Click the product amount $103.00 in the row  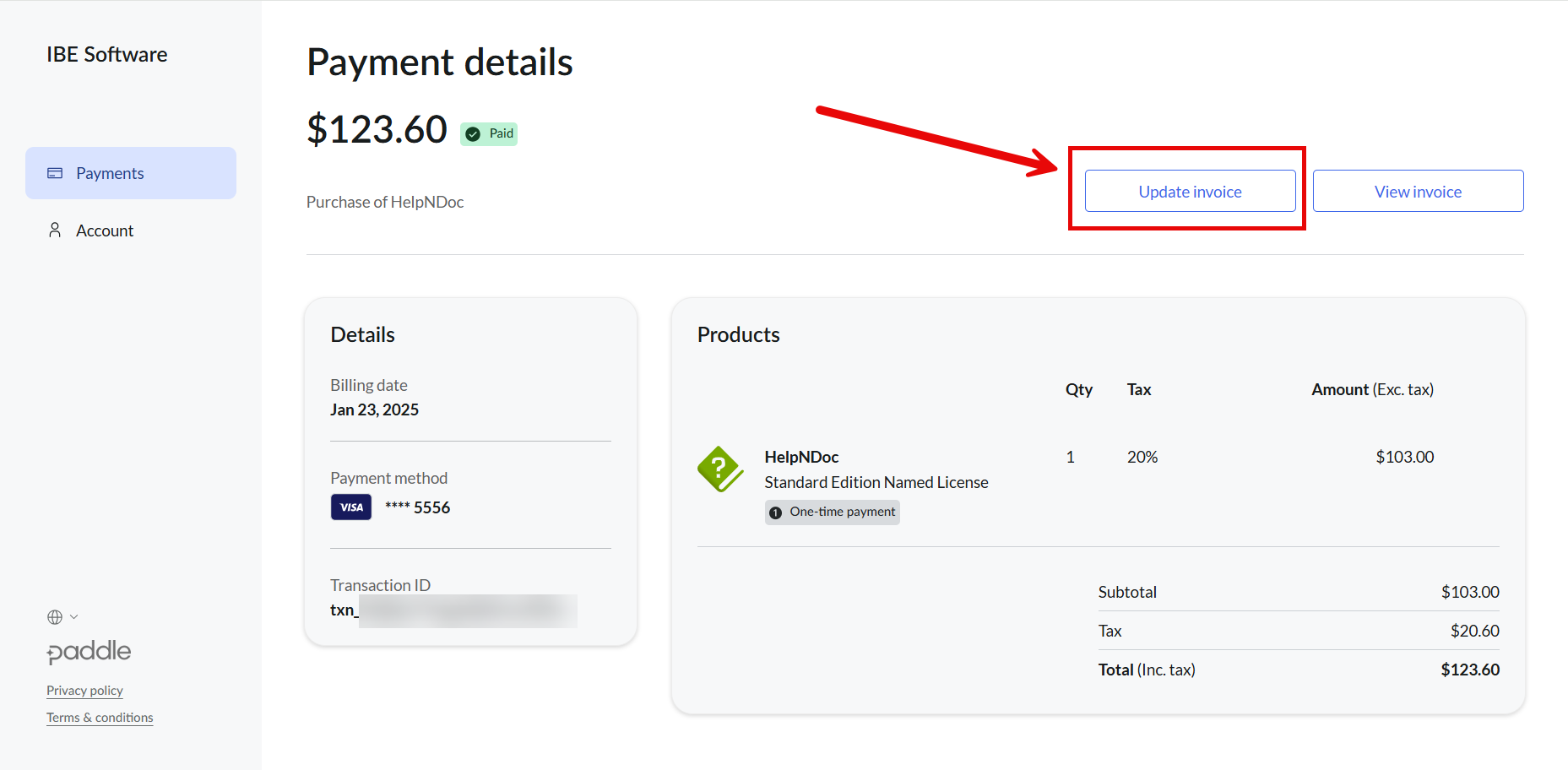point(1405,457)
